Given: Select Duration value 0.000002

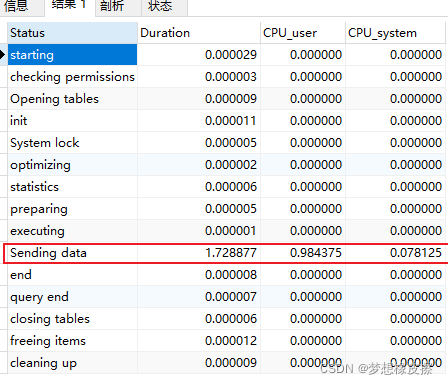Looking at the screenshot, I should click(x=231, y=165).
